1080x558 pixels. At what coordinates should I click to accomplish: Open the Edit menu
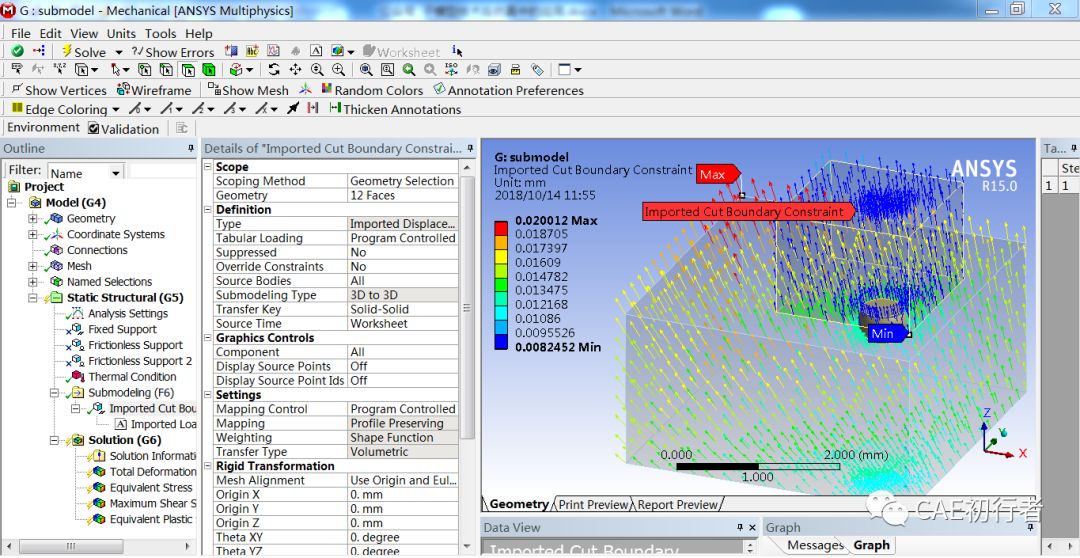tap(50, 33)
